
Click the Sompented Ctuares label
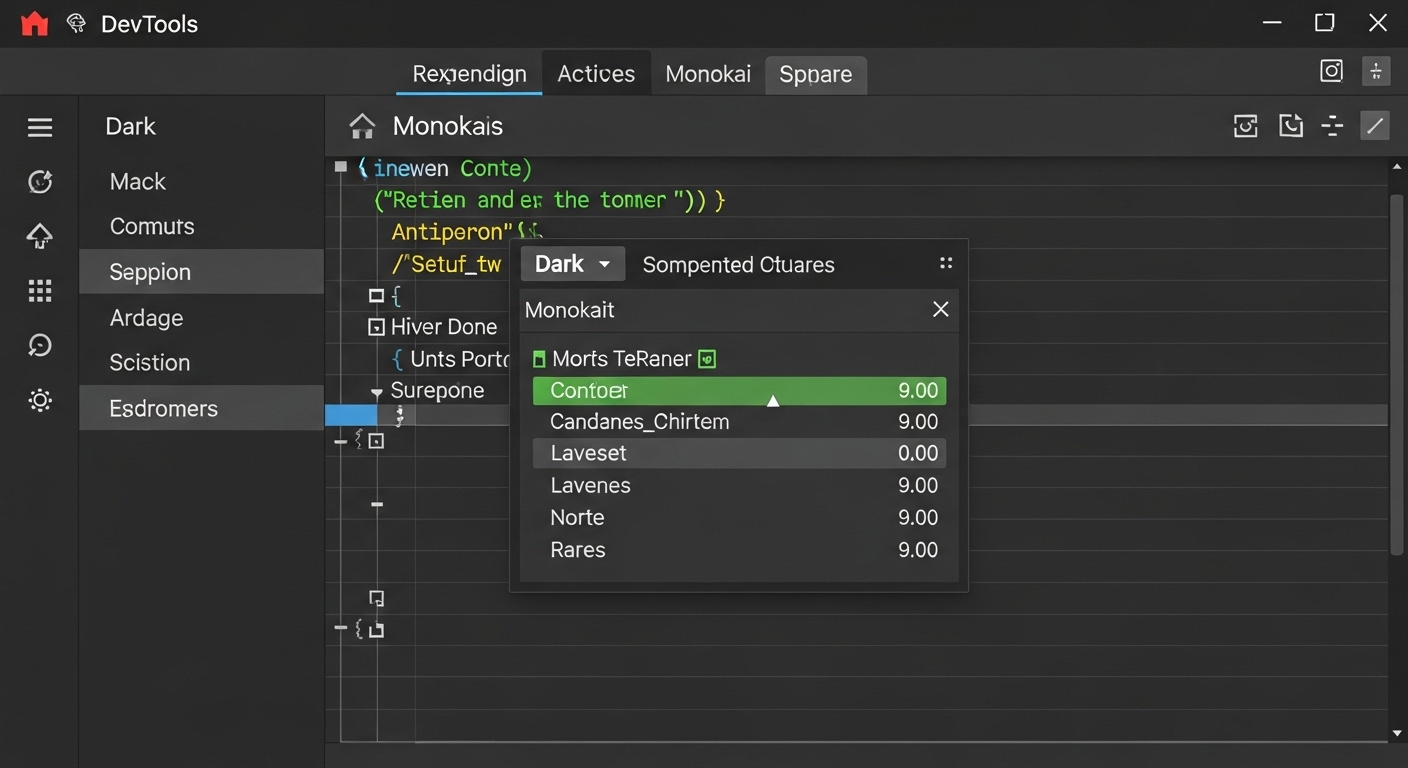(738, 265)
